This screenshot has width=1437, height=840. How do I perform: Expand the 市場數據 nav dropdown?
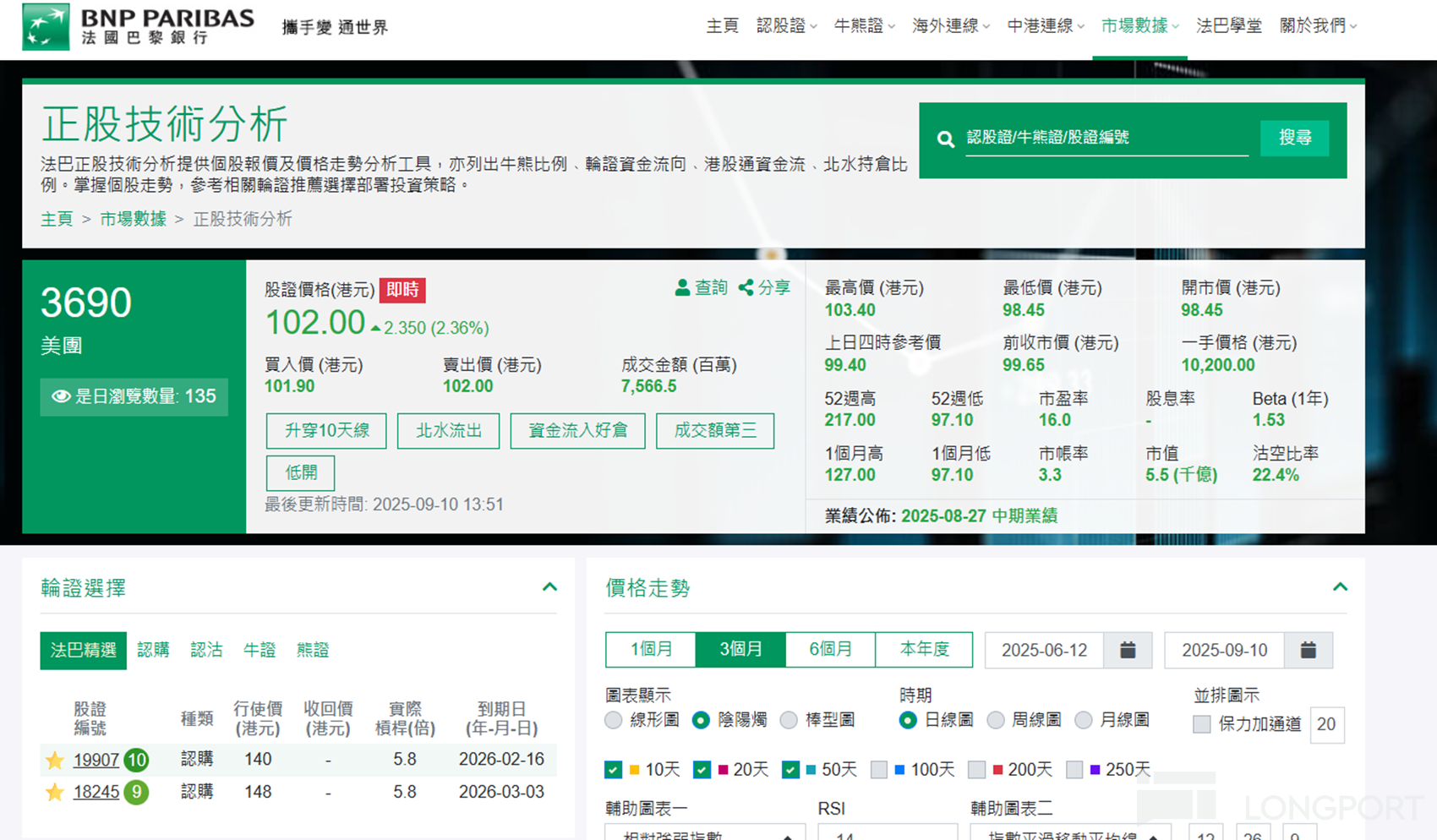(1139, 26)
